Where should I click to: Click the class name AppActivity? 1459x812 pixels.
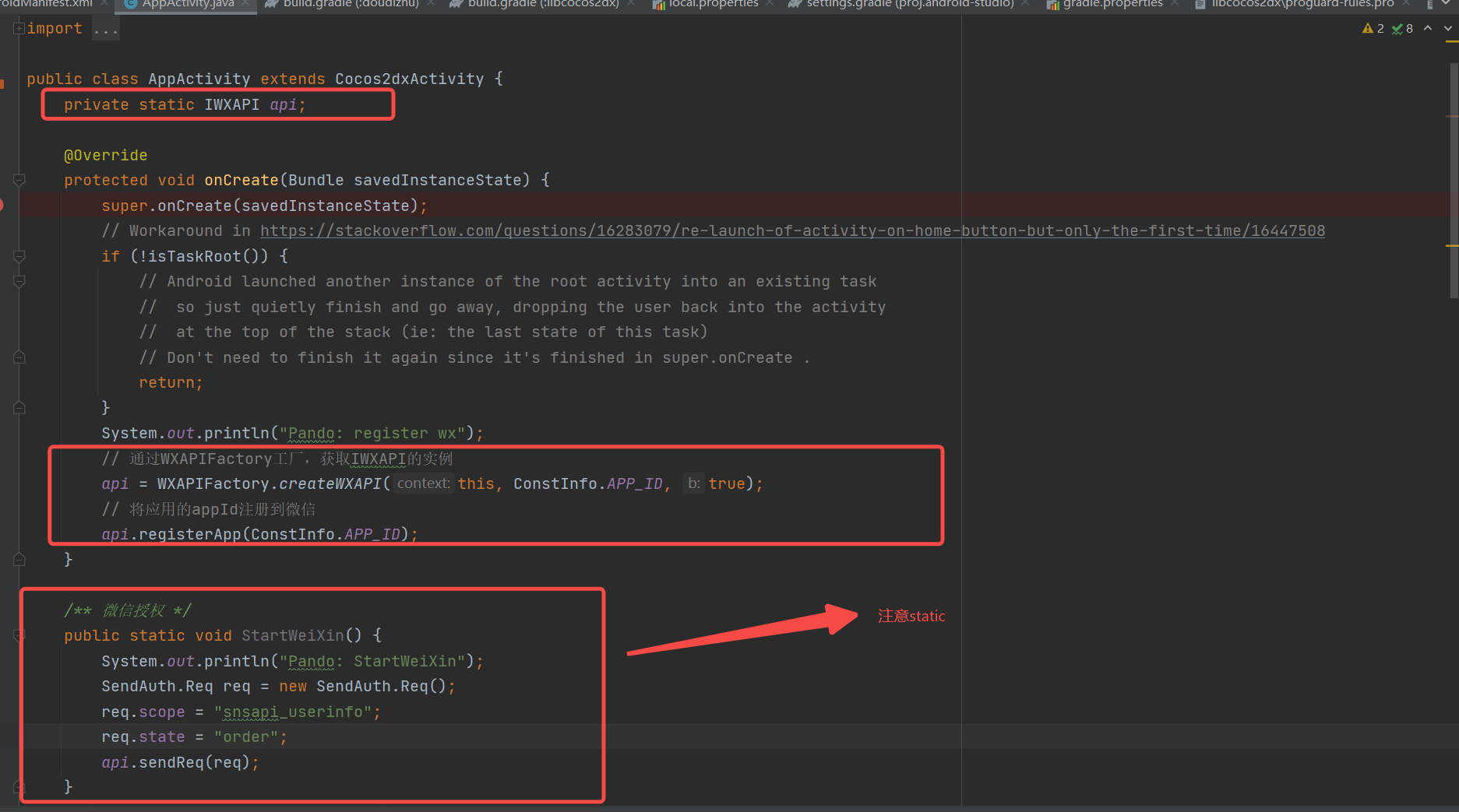click(x=199, y=79)
